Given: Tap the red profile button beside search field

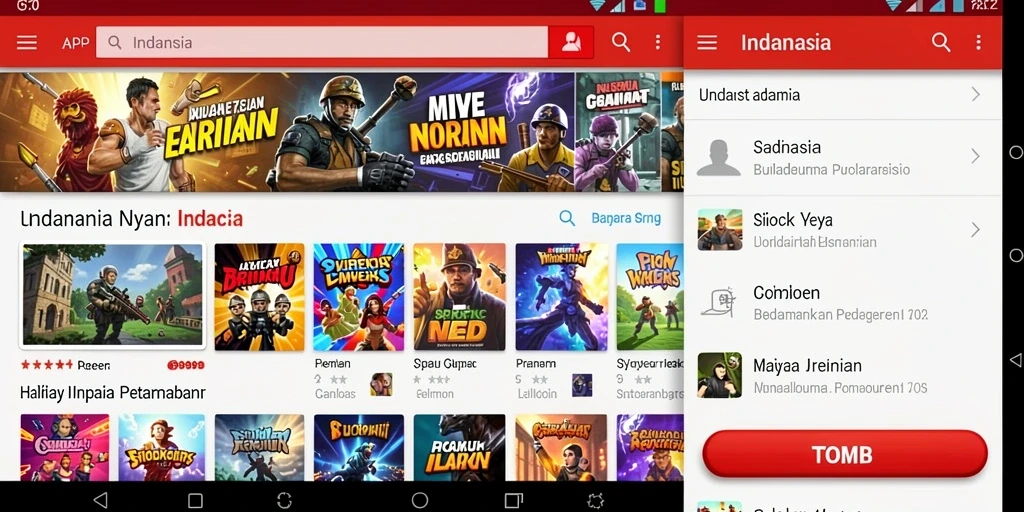Looking at the screenshot, I should (571, 42).
